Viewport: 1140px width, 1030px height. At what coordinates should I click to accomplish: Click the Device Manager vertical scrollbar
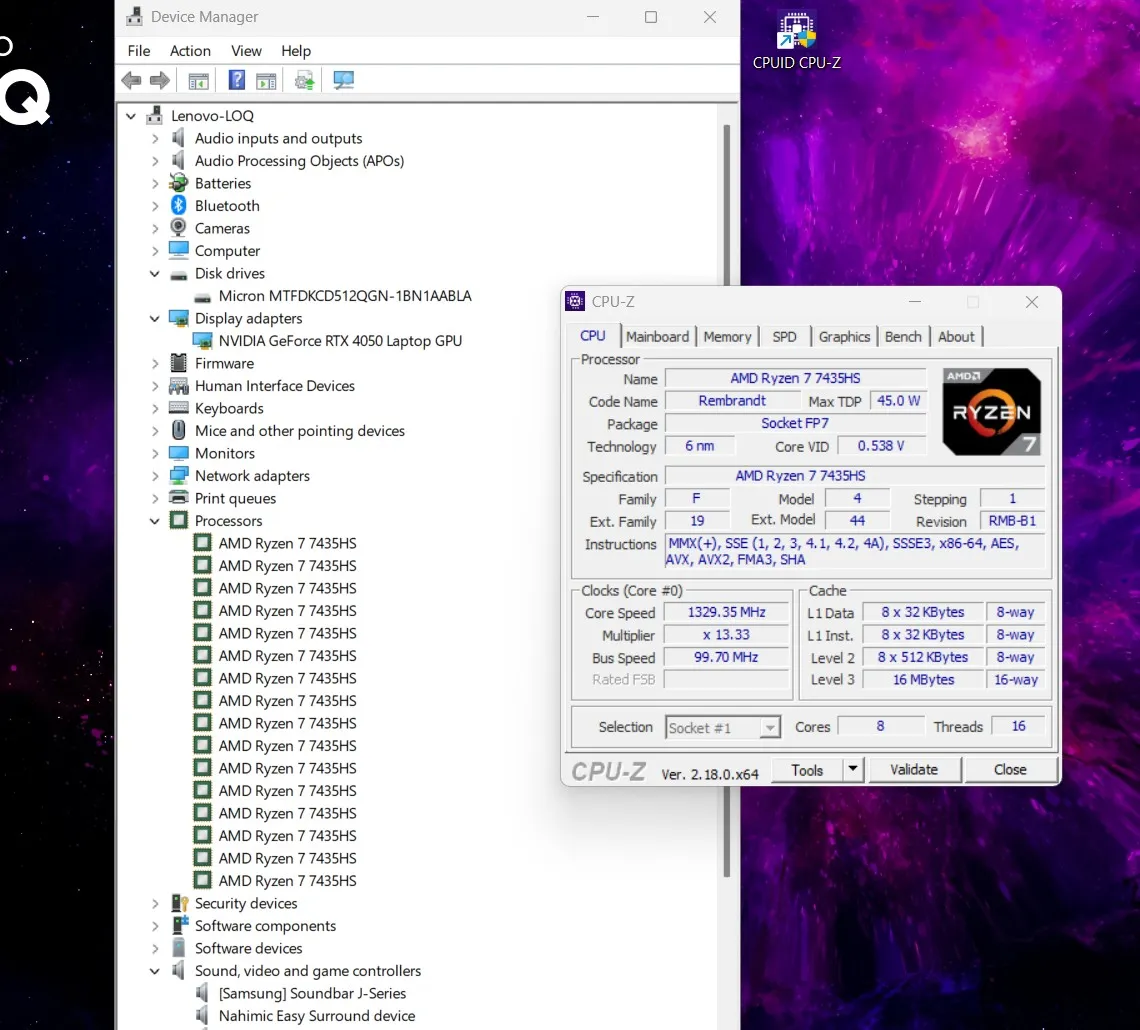727,500
